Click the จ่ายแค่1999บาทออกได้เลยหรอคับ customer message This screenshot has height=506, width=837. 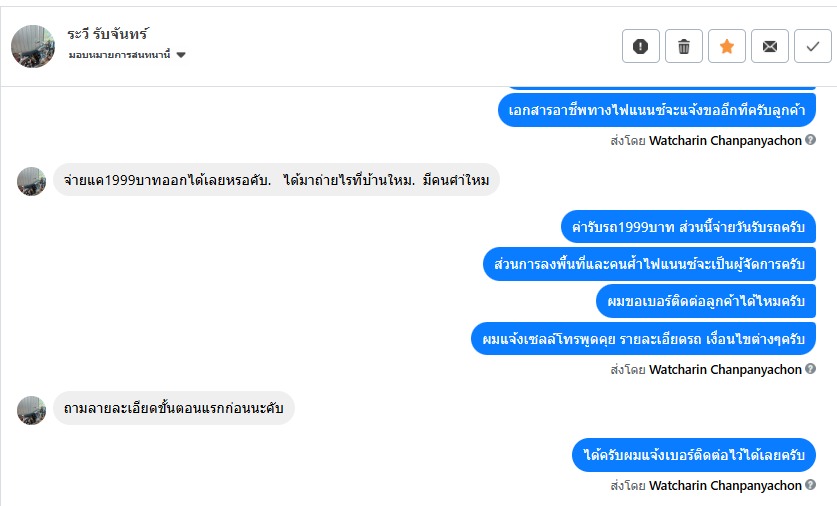pos(276,181)
